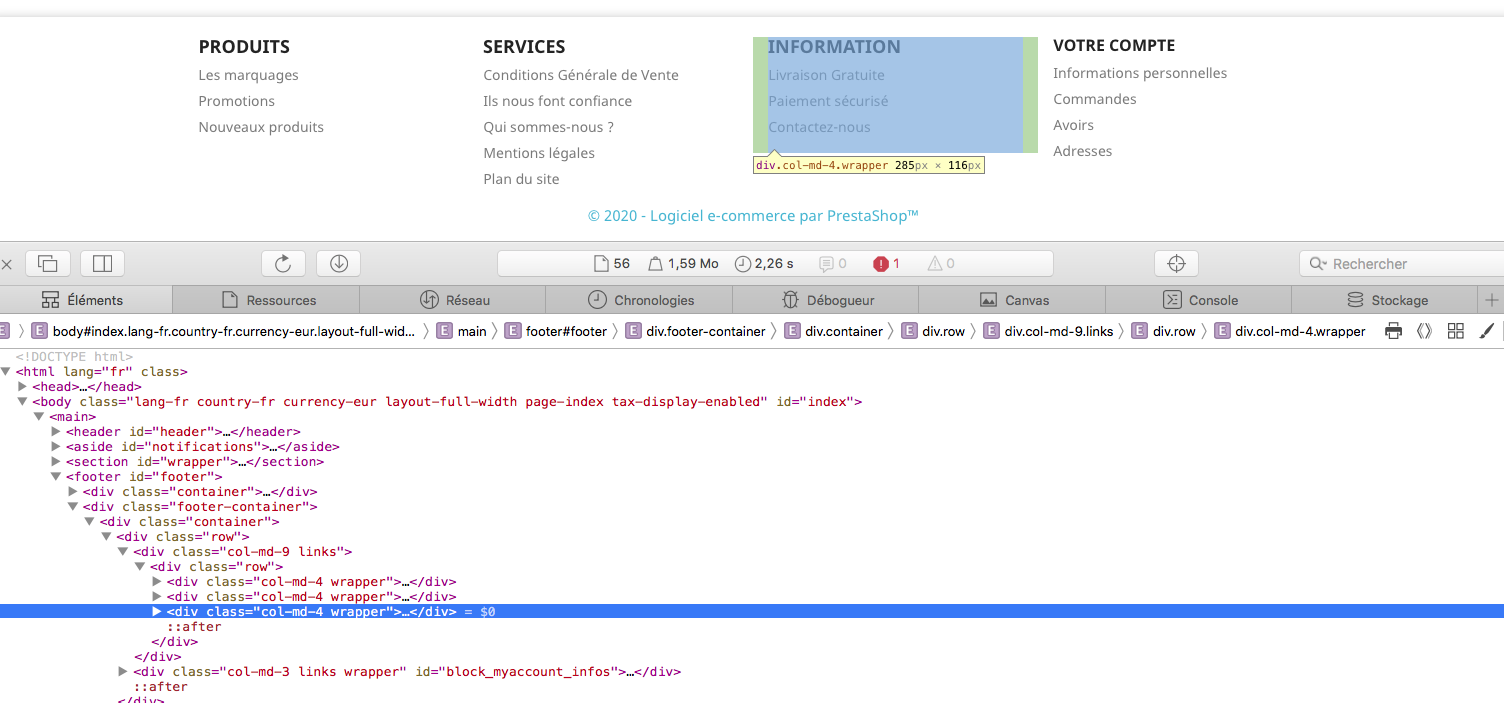Click the red error count indicator
This screenshot has width=1504, height=703.
coord(887,264)
